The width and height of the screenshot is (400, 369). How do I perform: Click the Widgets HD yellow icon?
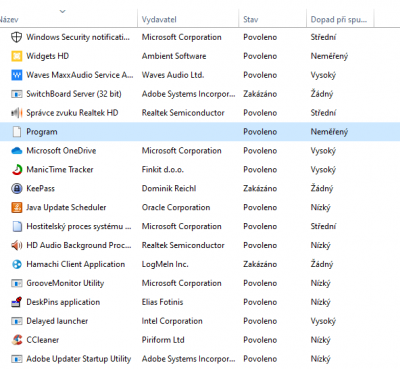17,56
